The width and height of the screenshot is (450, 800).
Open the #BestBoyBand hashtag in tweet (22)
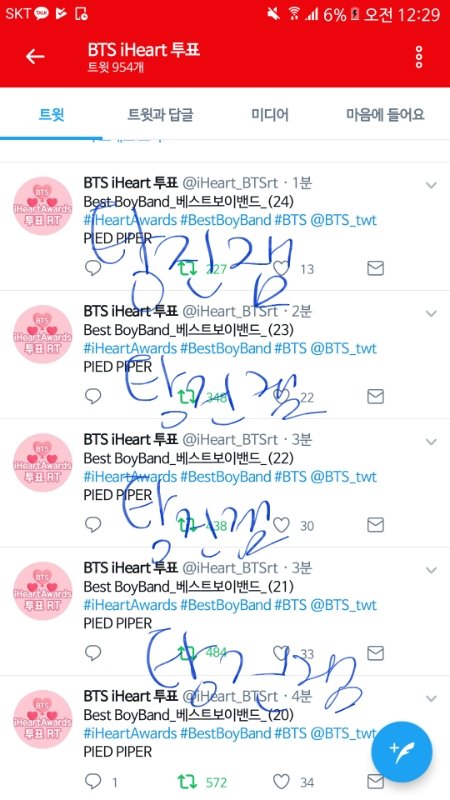226,477
